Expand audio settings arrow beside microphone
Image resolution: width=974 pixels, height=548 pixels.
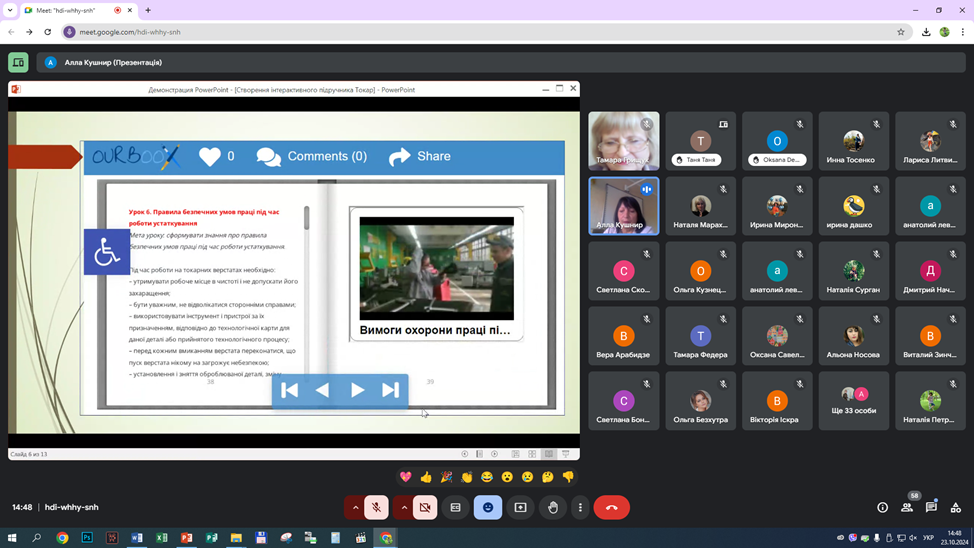(355, 508)
